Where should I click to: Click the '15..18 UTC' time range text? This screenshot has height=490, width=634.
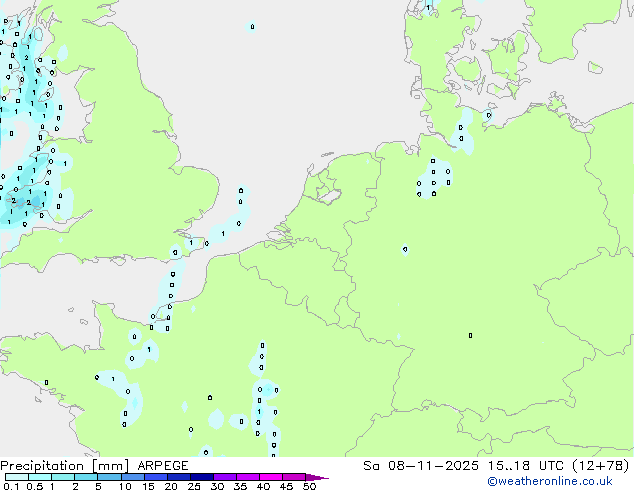coord(525,466)
